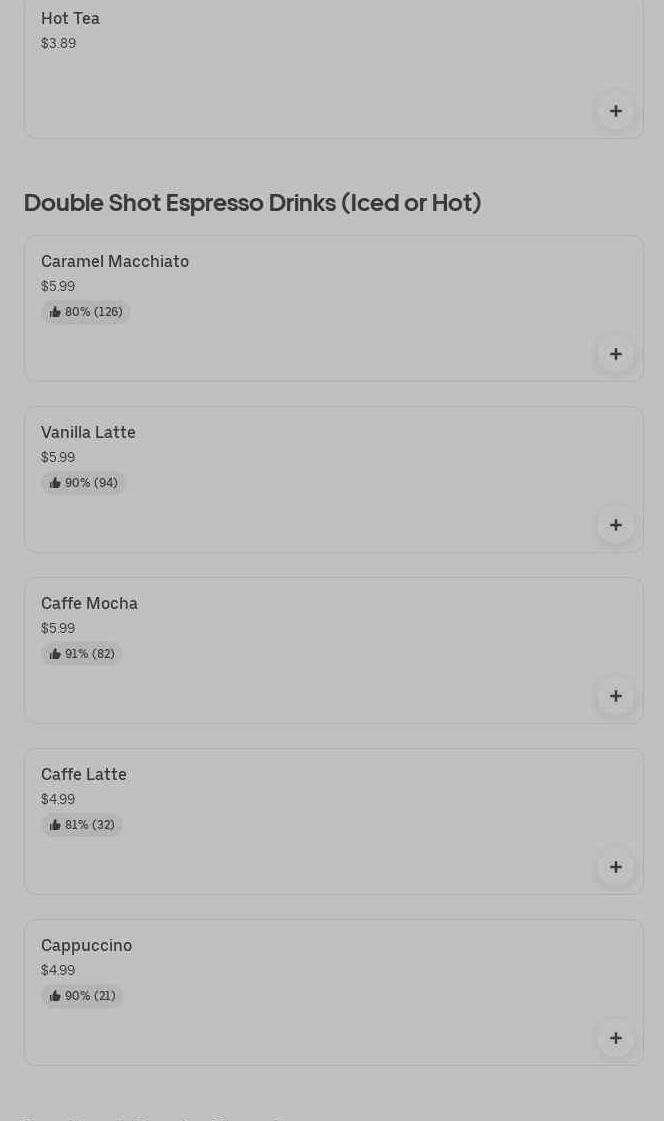Open the Vanilla Latte item title
This screenshot has width=664, height=1121.
(88, 433)
